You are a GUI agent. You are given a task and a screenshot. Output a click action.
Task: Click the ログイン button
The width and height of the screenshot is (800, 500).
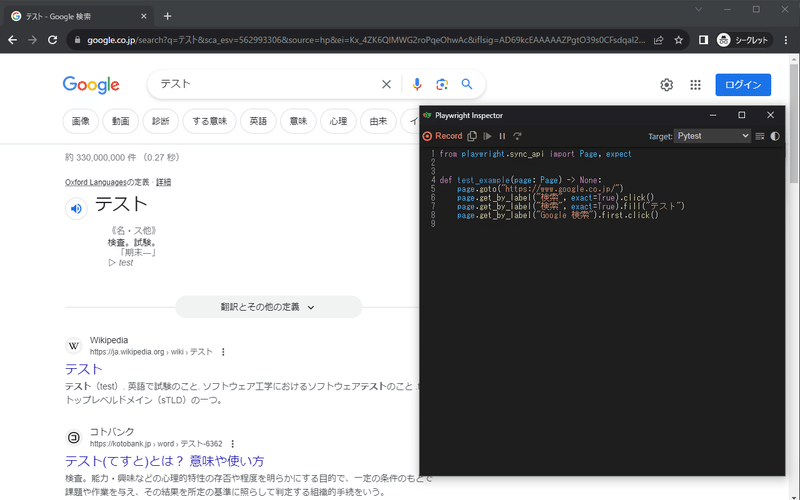[743, 85]
